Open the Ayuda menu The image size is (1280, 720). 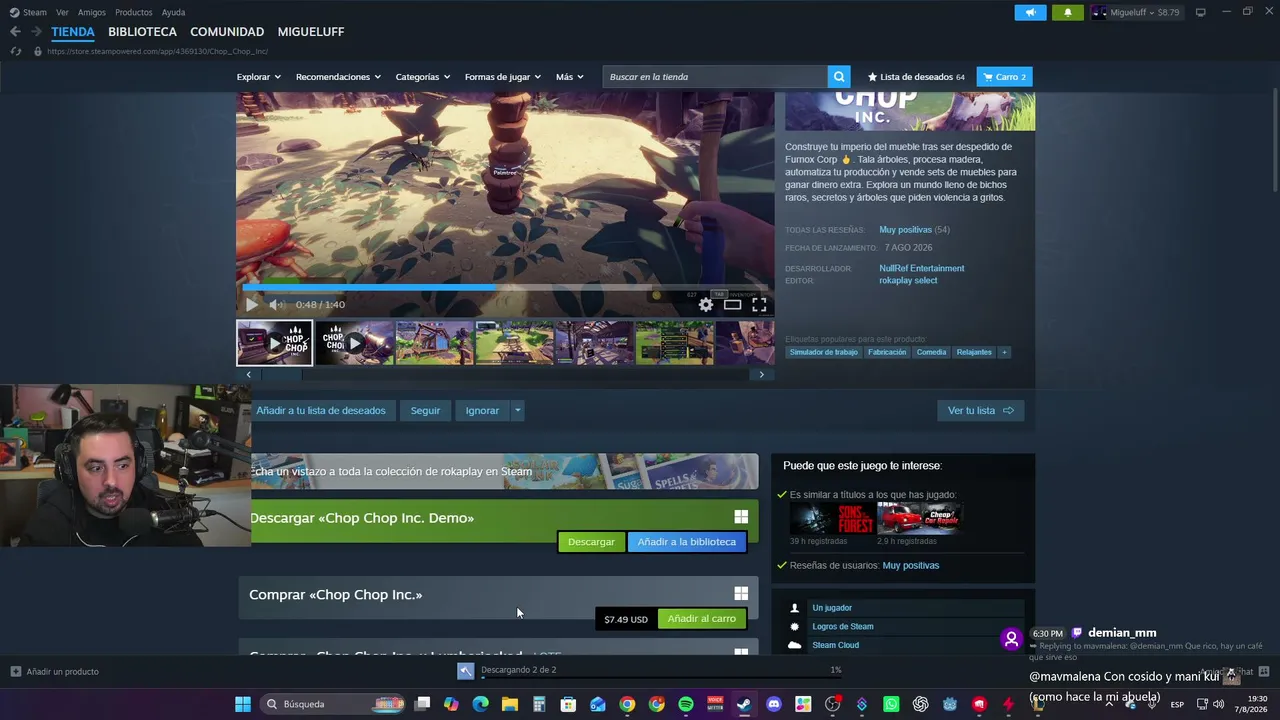pos(173,12)
